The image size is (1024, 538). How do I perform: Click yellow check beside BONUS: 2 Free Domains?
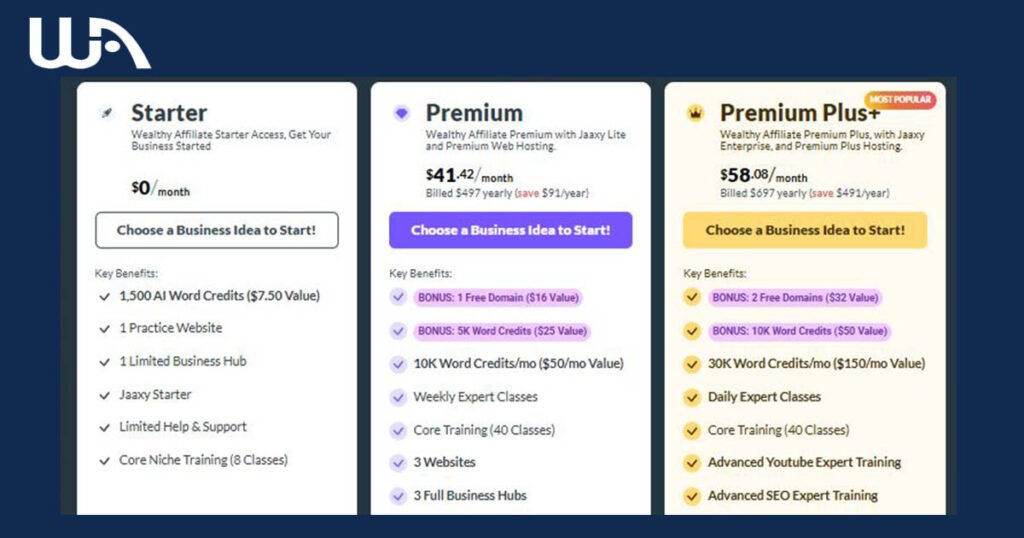coord(692,298)
